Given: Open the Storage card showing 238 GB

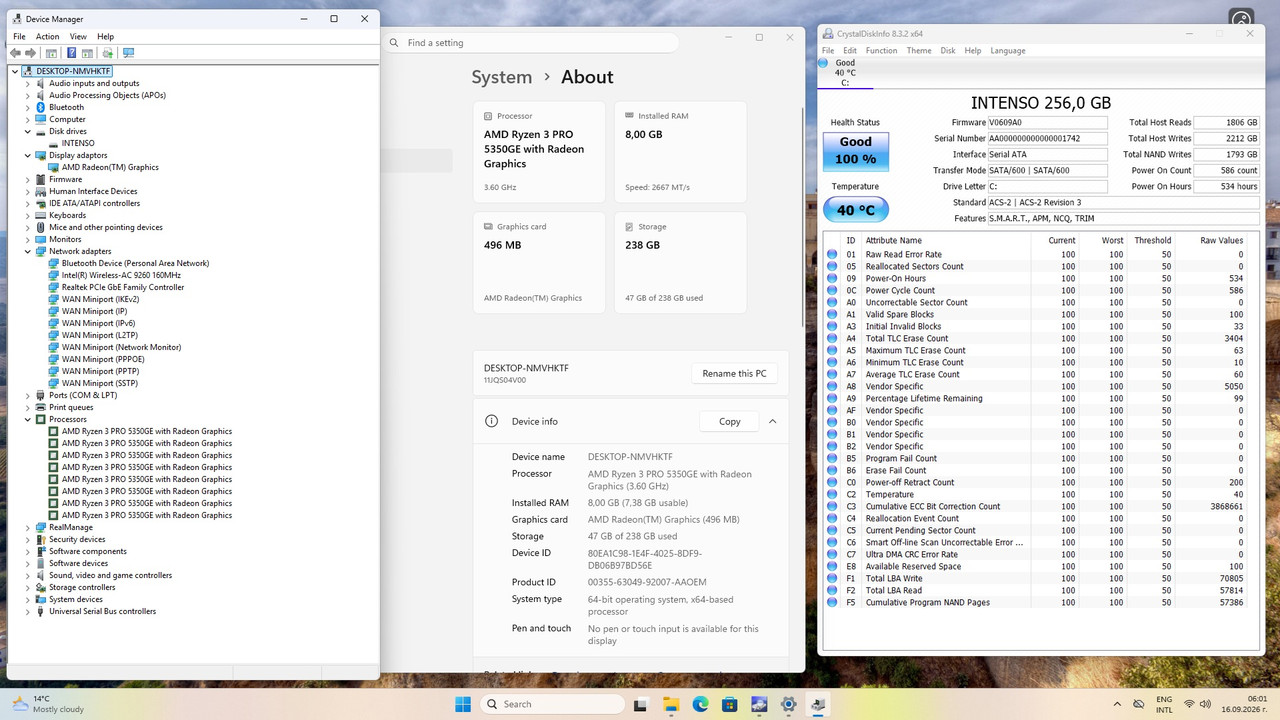Looking at the screenshot, I should 680,263.
